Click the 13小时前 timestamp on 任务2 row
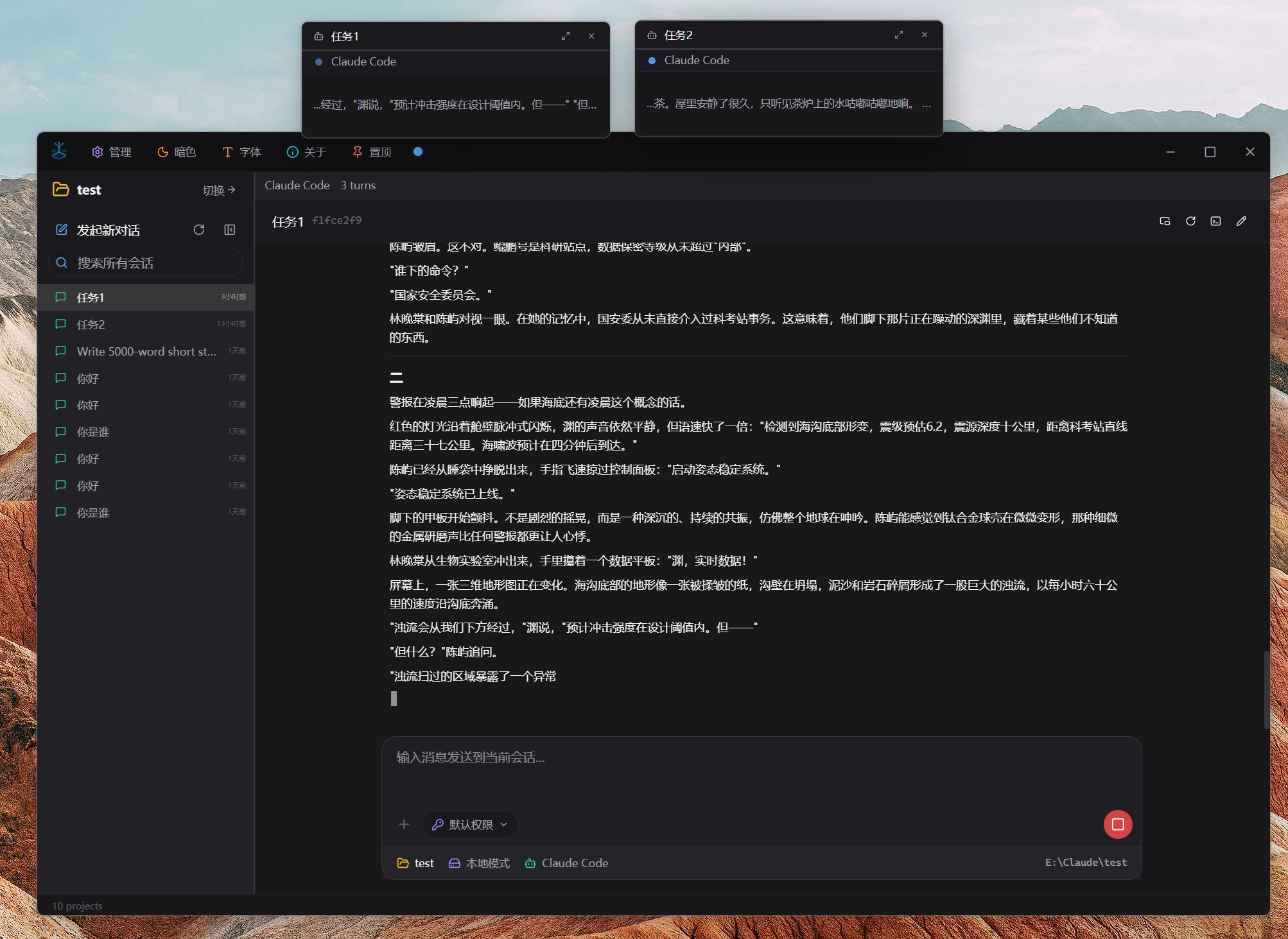 tap(231, 324)
